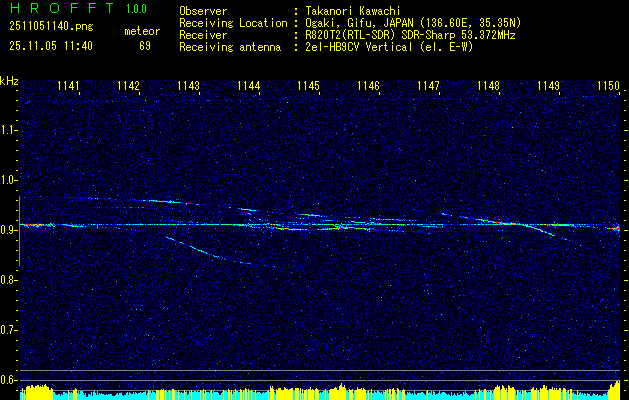This screenshot has height=400, width=629.
Task: Click the Receiving Location field label
Action: pos(233,23)
